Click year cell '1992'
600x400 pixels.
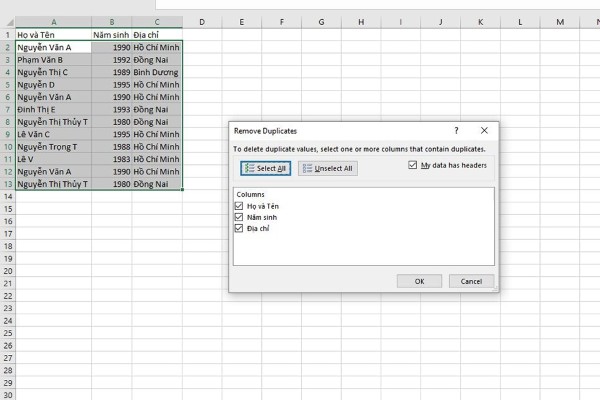(112, 60)
